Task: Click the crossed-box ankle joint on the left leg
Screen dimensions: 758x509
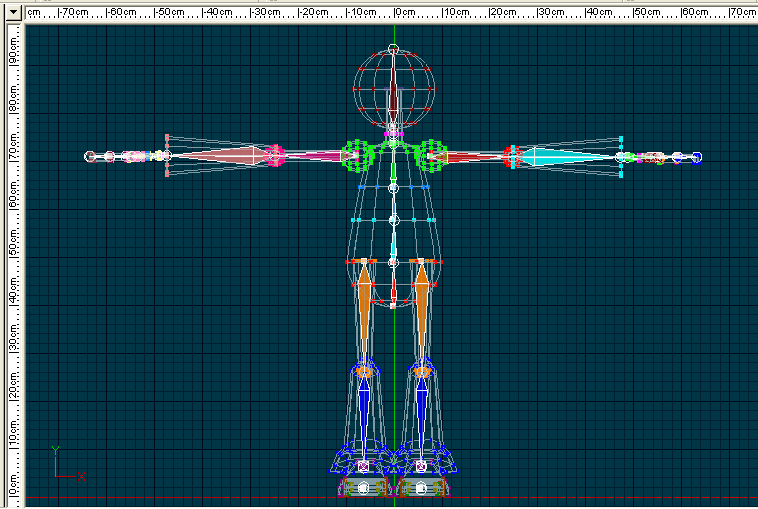Action: [x=364, y=466]
